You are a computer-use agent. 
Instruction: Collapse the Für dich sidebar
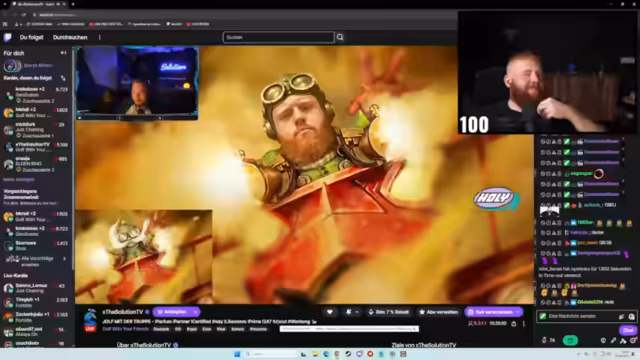pyautogui.click(x=63, y=53)
